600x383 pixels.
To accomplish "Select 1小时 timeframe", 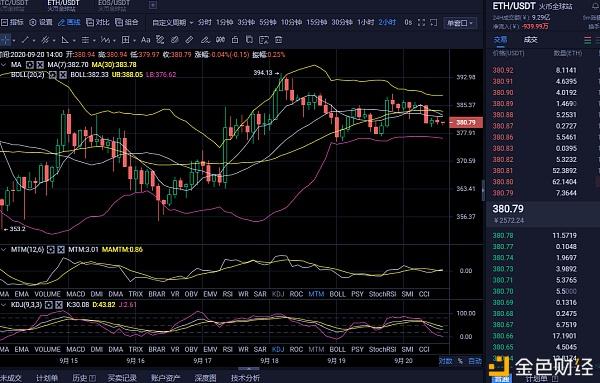I will click(365, 23).
